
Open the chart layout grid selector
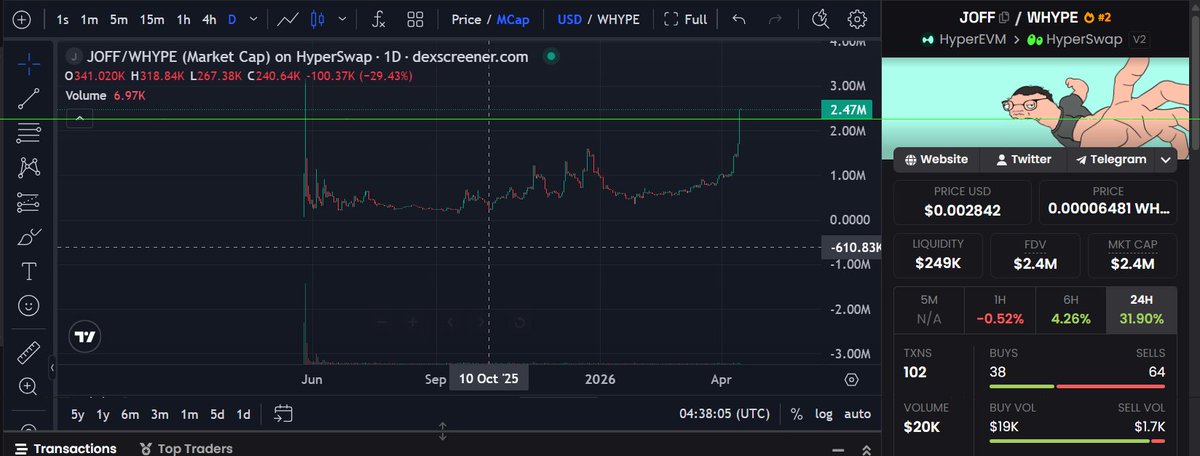[x=415, y=19]
